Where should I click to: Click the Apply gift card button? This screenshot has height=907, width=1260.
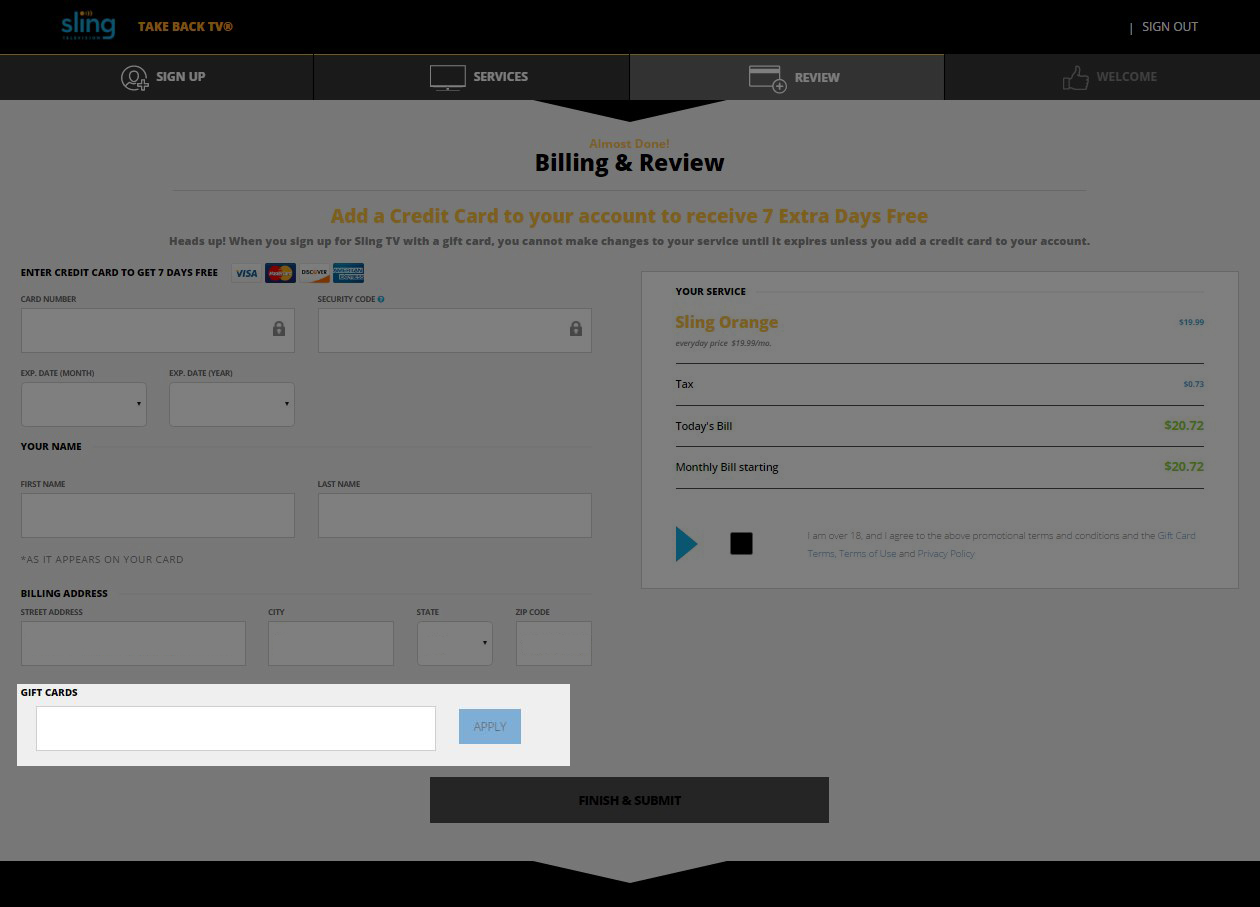490,727
